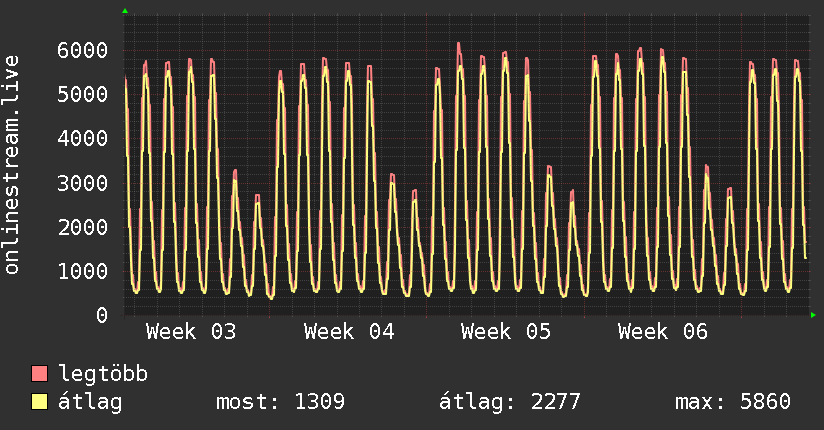Click the átlag legend label beside yellow swatch
The image size is (824, 430).
coord(90,402)
